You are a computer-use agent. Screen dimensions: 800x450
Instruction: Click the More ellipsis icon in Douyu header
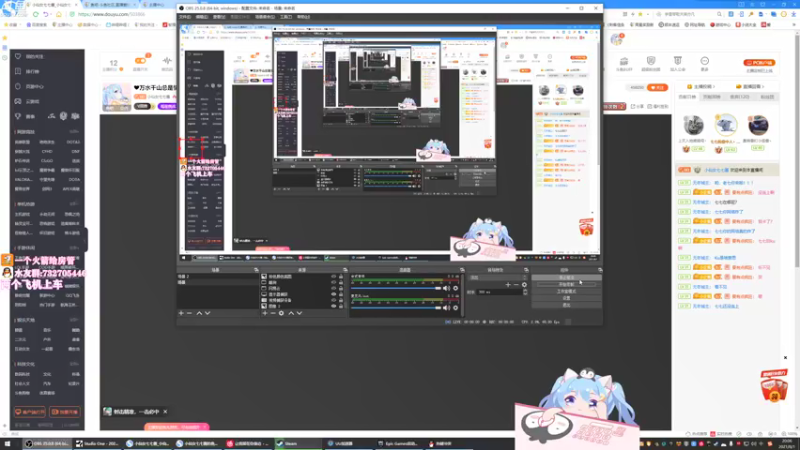(x=705, y=63)
